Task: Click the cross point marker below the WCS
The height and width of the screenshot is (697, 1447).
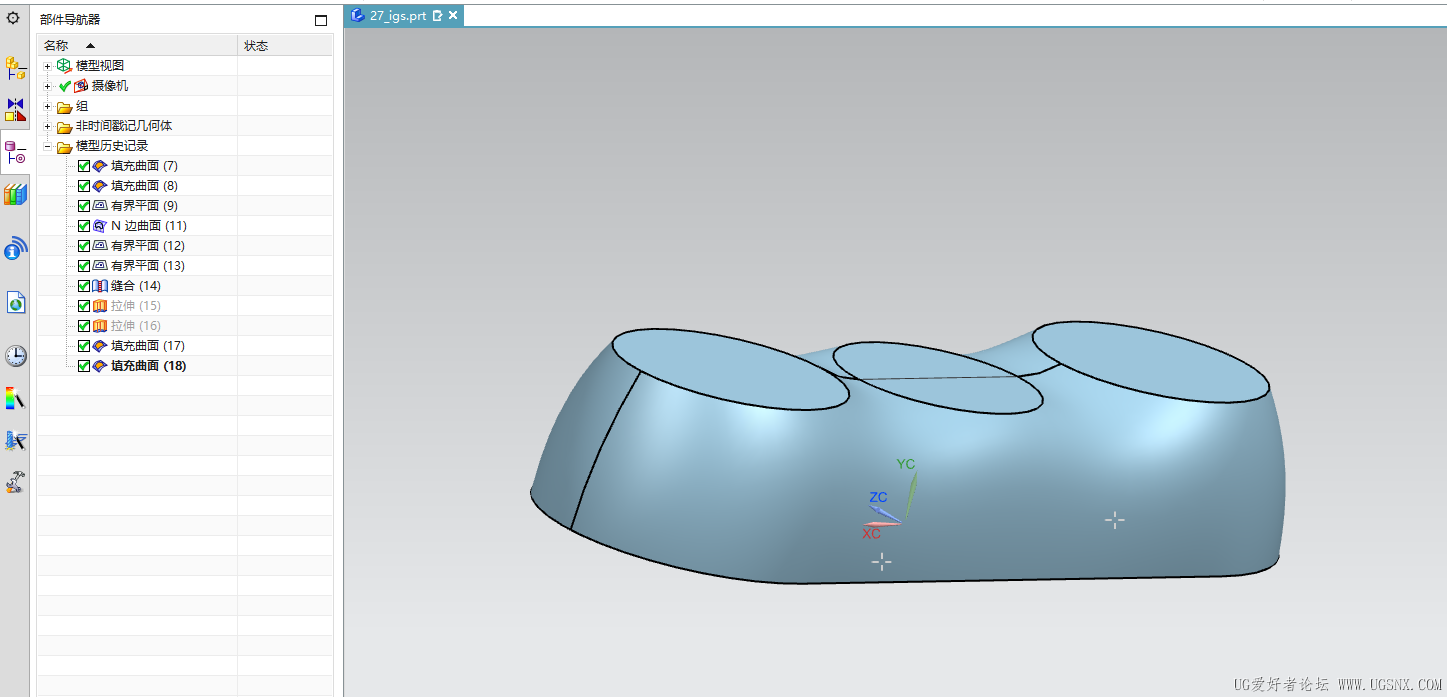Action: pyautogui.click(x=881, y=563)
